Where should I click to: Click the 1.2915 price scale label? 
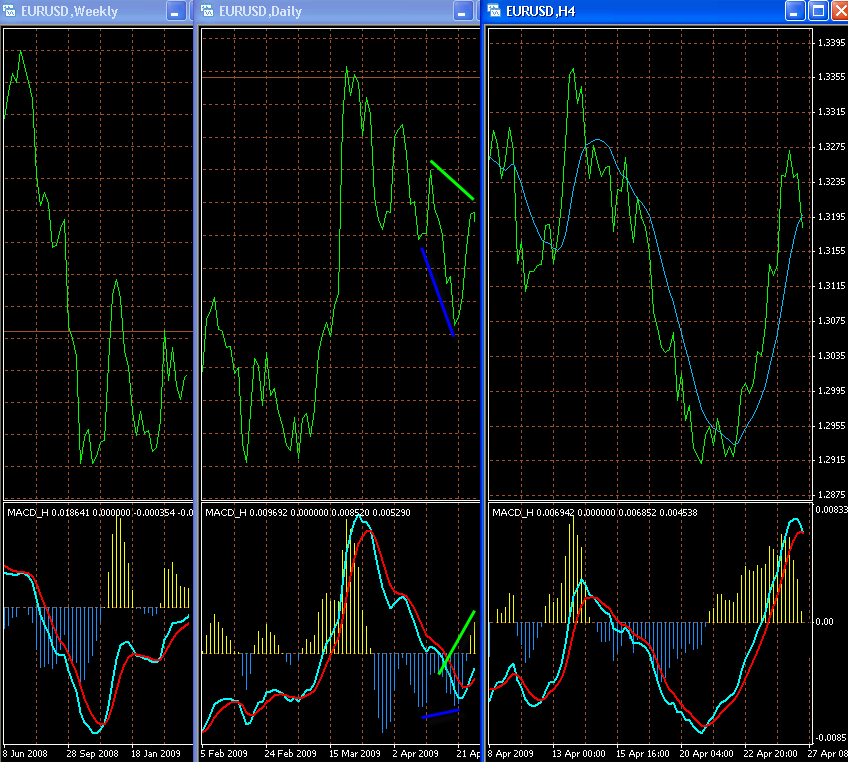point(832,460)
